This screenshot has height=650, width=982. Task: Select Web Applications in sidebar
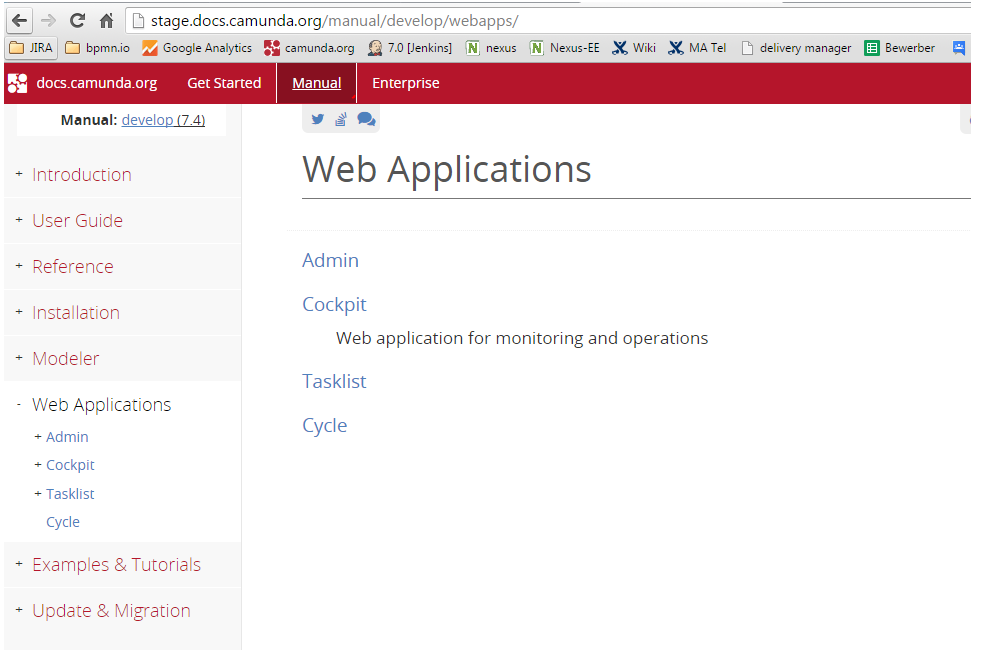101,405
